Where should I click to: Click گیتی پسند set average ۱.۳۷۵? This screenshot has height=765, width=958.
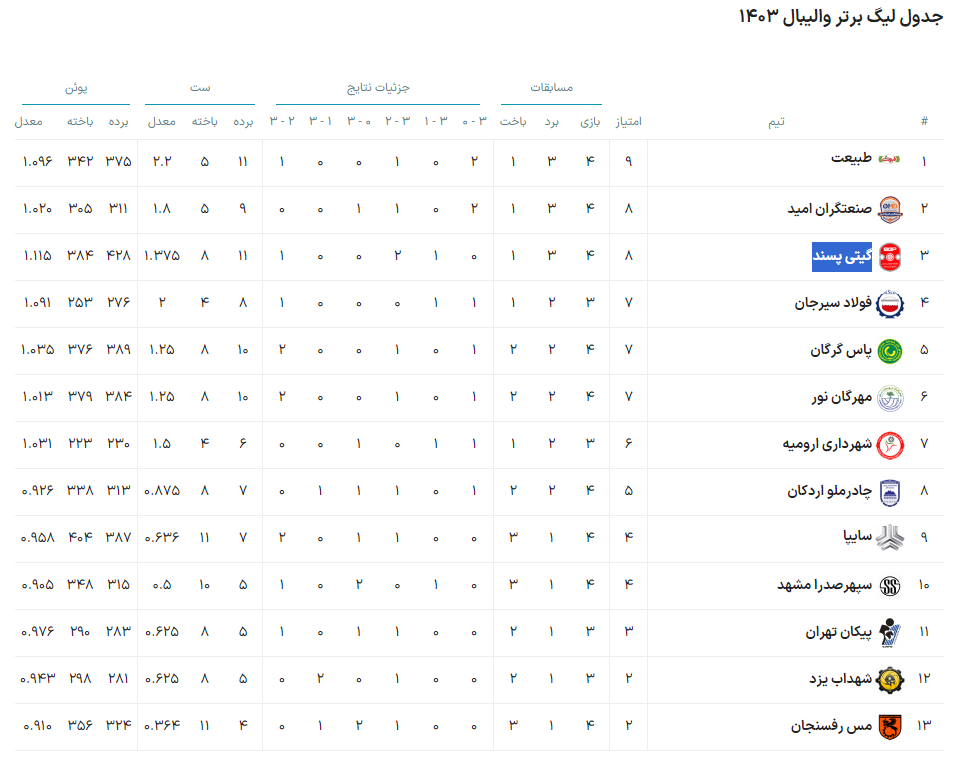pos(162,256)
